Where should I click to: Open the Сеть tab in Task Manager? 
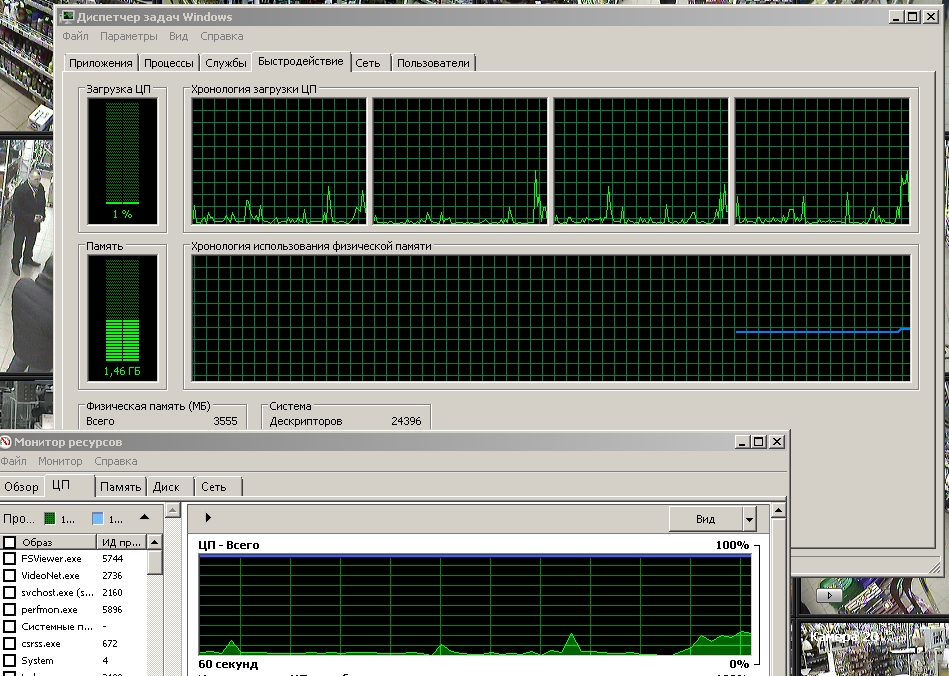click(368, 63)
